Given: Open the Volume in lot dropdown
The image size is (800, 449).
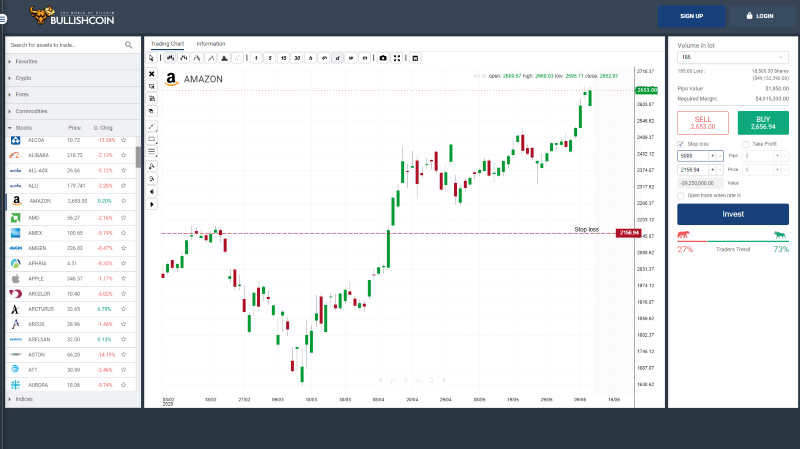Looking at the screenshot, I should 733,57.
